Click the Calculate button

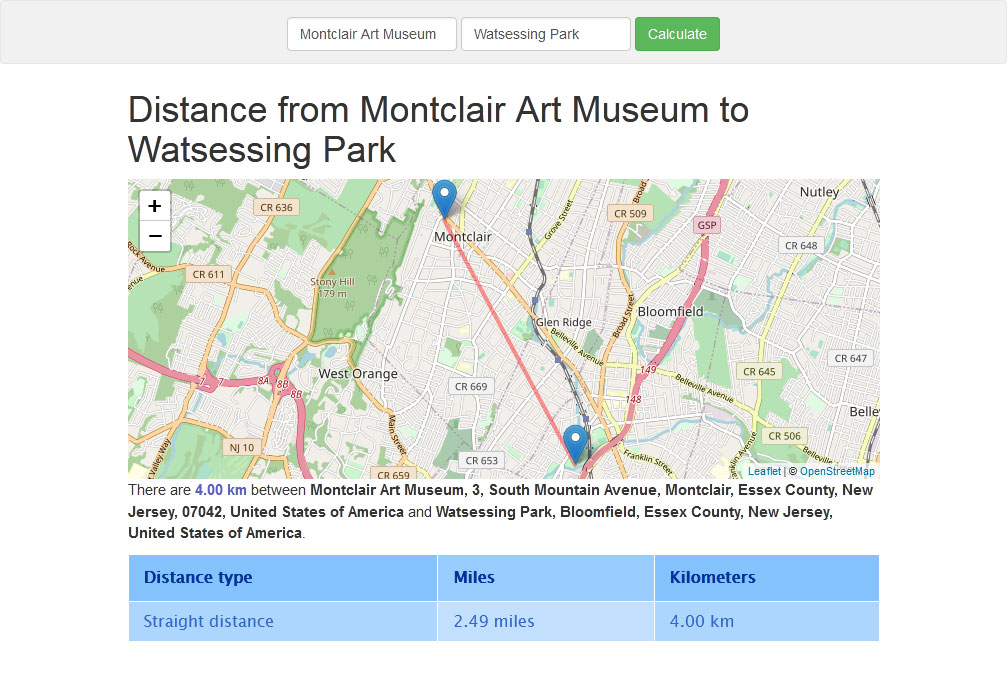(677, 34)
